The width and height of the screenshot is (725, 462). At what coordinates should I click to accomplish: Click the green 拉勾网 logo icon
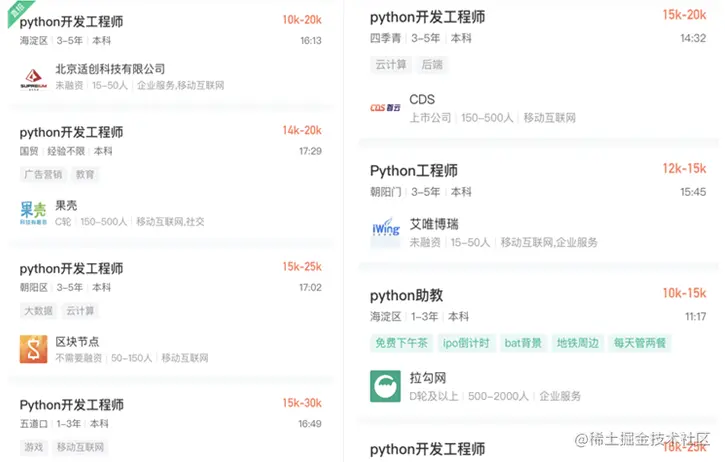(385, 386)
